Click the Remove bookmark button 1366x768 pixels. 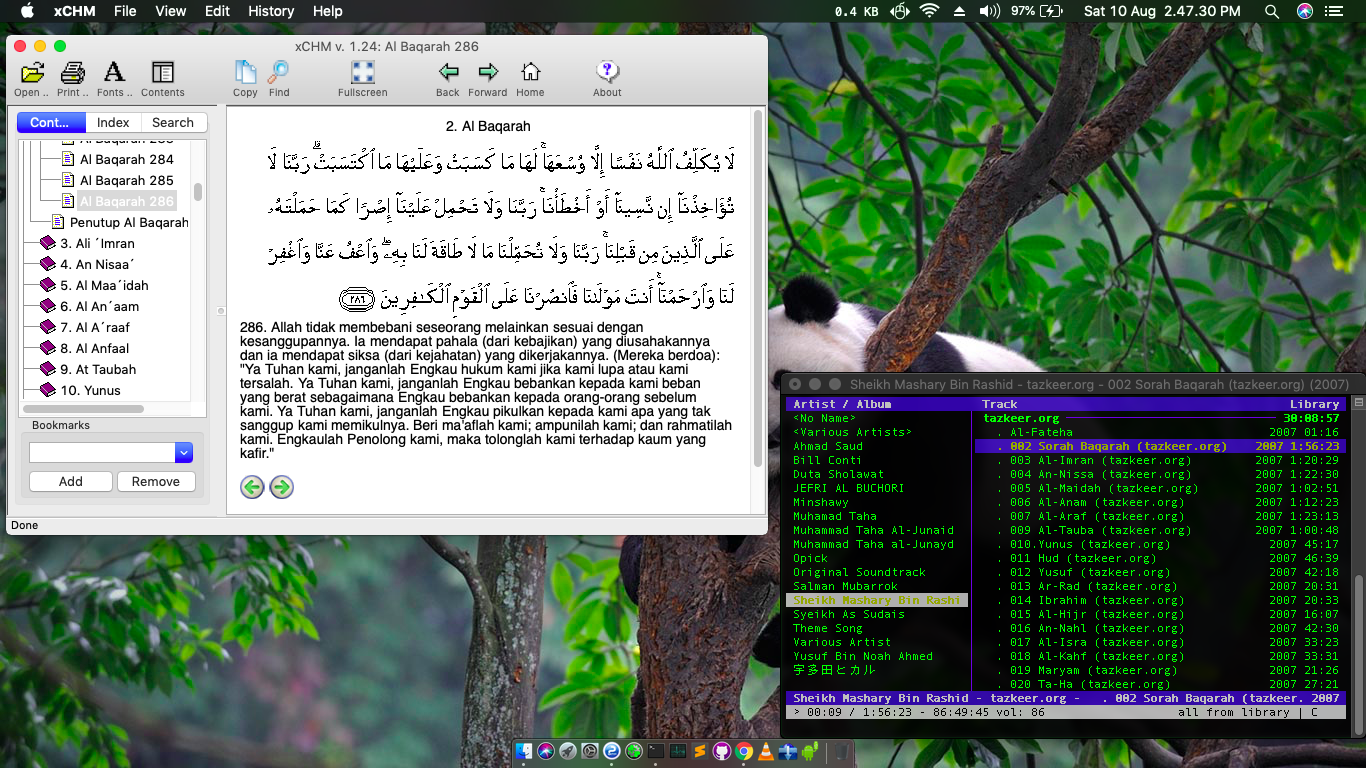pyautogui.click(x=156, y=481)
